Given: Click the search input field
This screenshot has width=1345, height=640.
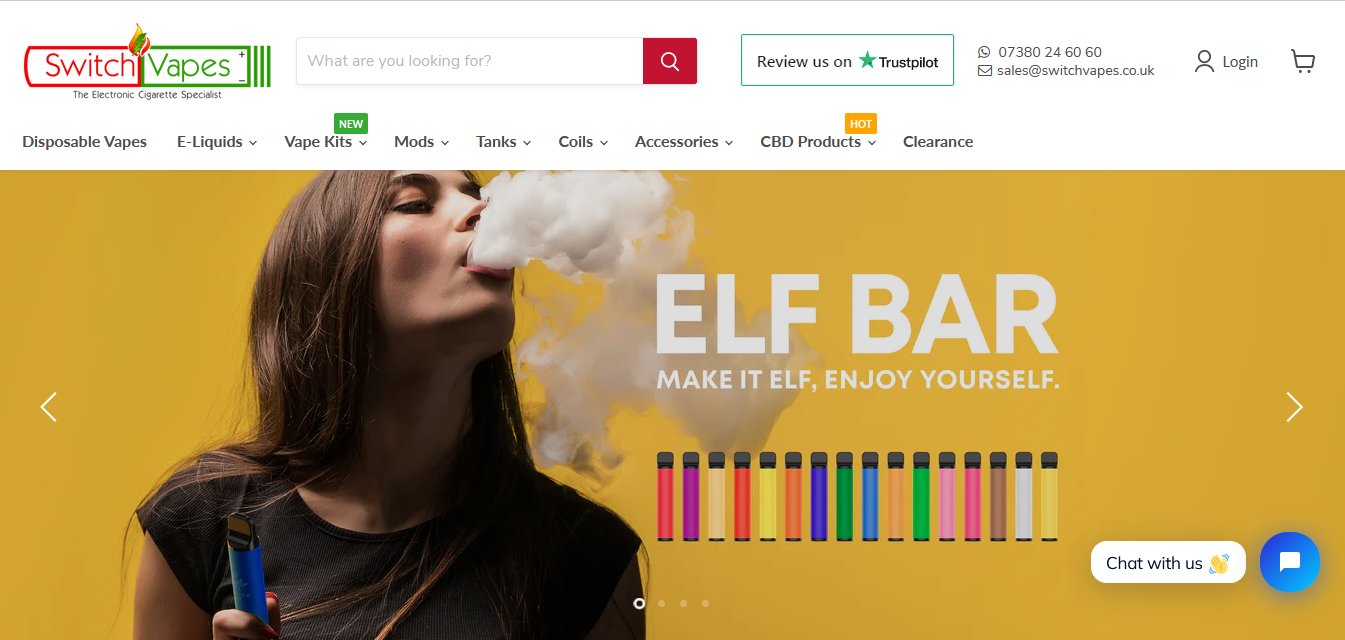Looking at the screenshot, I should pos(470,61).
